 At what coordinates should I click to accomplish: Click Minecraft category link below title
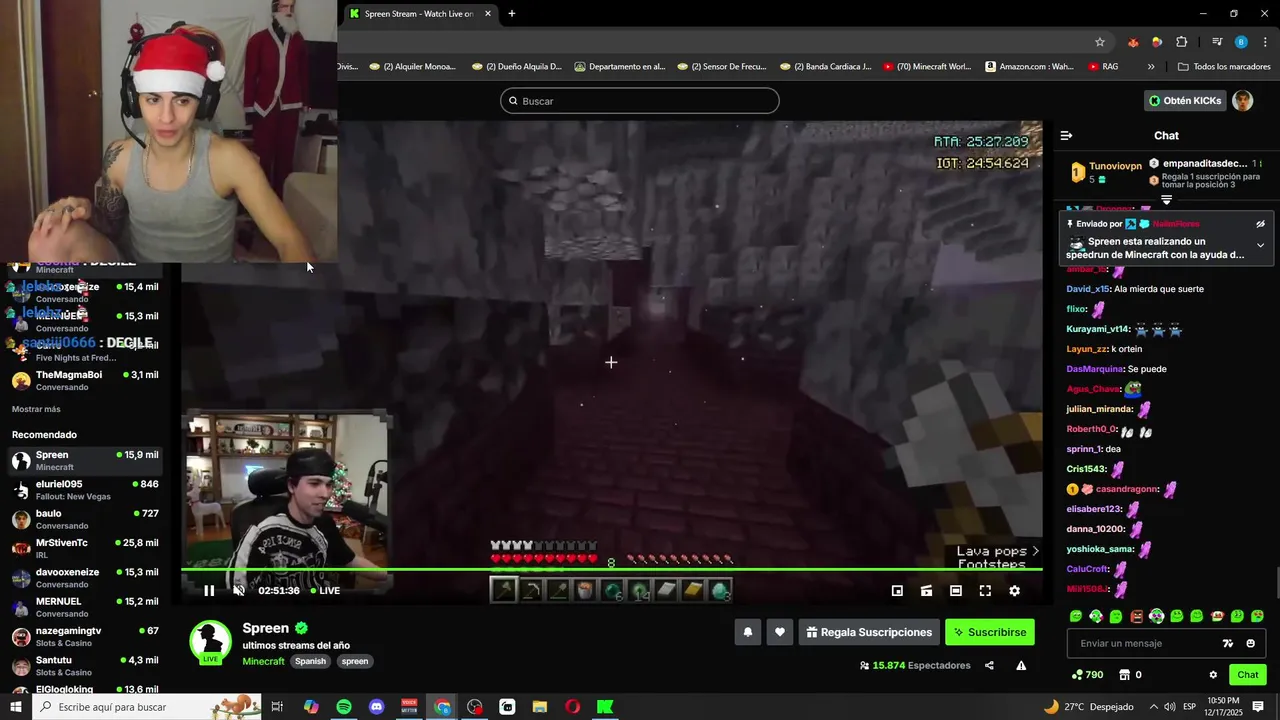tap(263, 661)
